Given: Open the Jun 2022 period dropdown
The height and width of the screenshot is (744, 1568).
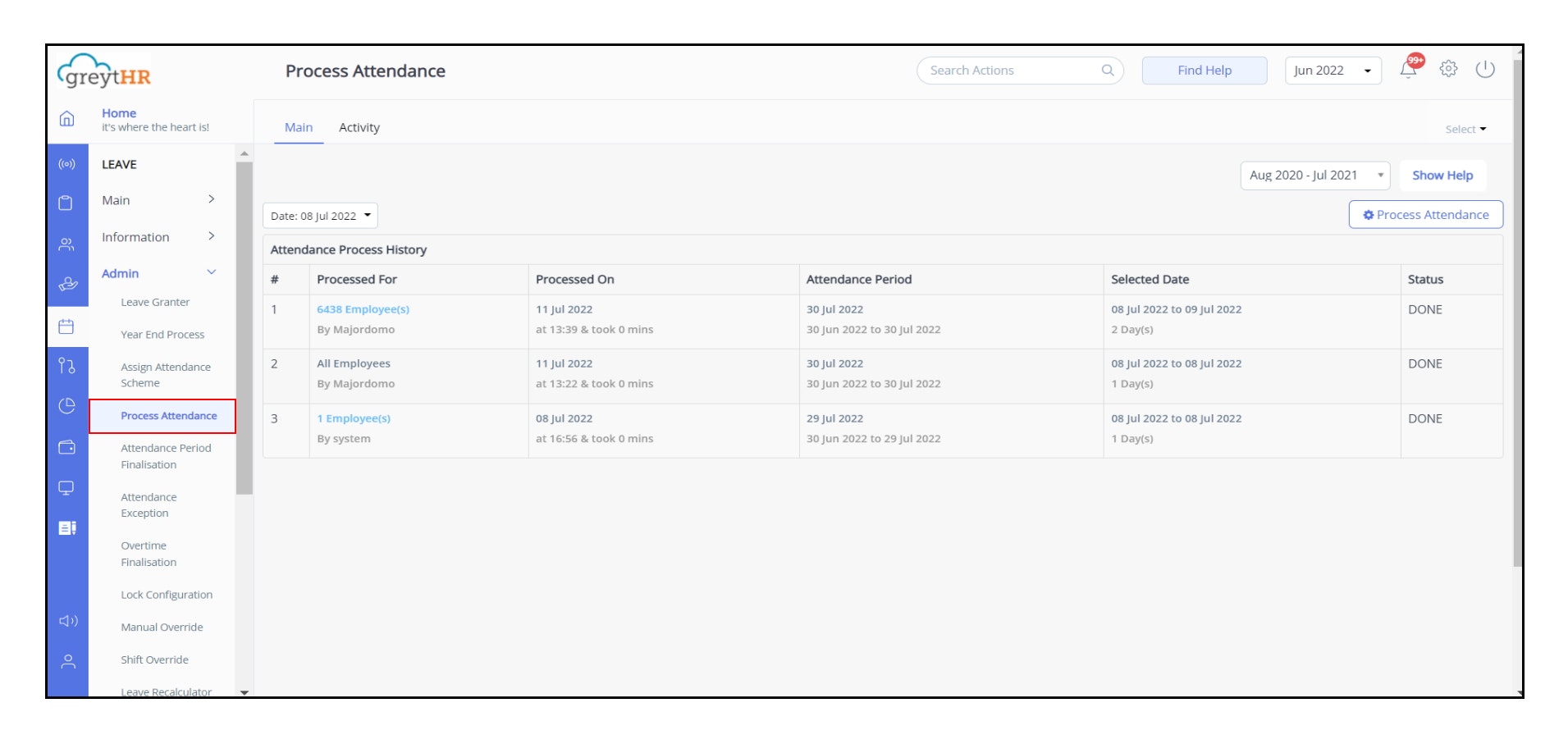Looking at the screenshot, I should coord(1332,71).
